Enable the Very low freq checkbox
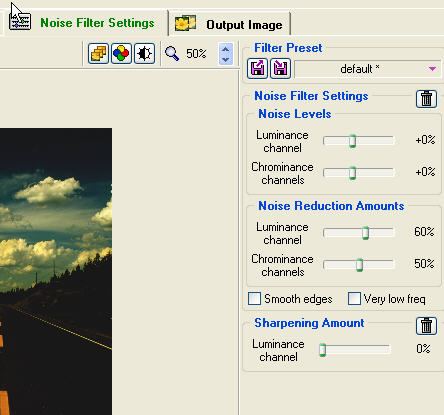 [x=354, y=299]
